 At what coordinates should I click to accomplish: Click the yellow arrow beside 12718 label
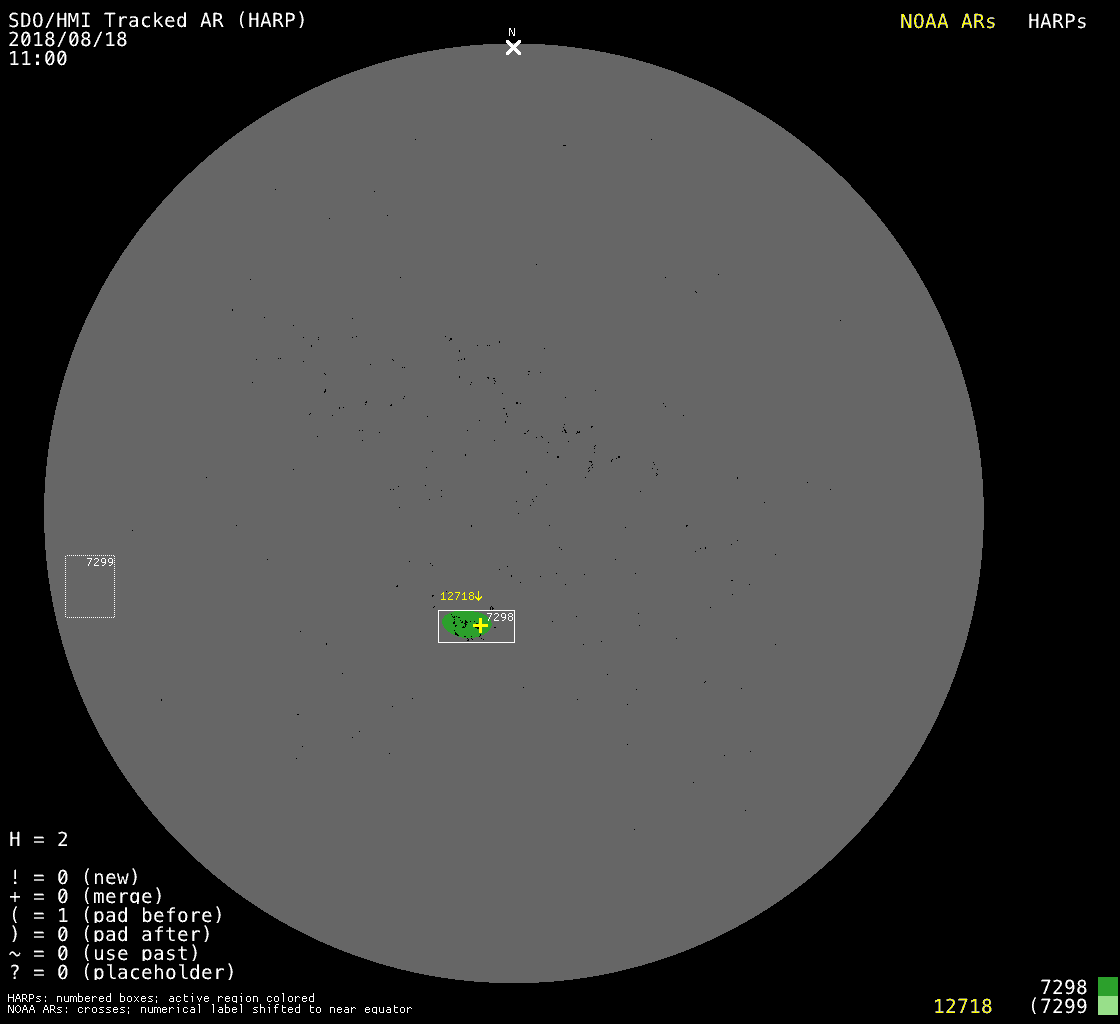click(479, 596)
